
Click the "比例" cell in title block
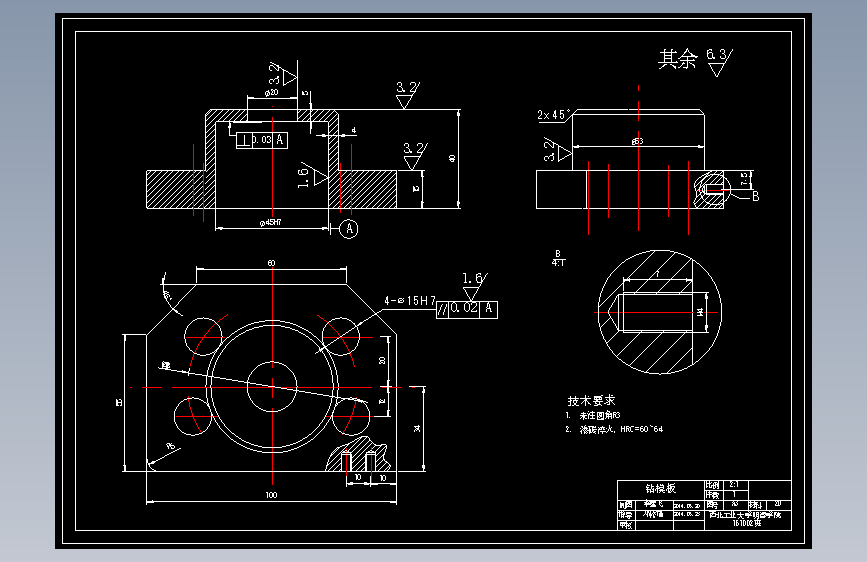tap(713, 485)
